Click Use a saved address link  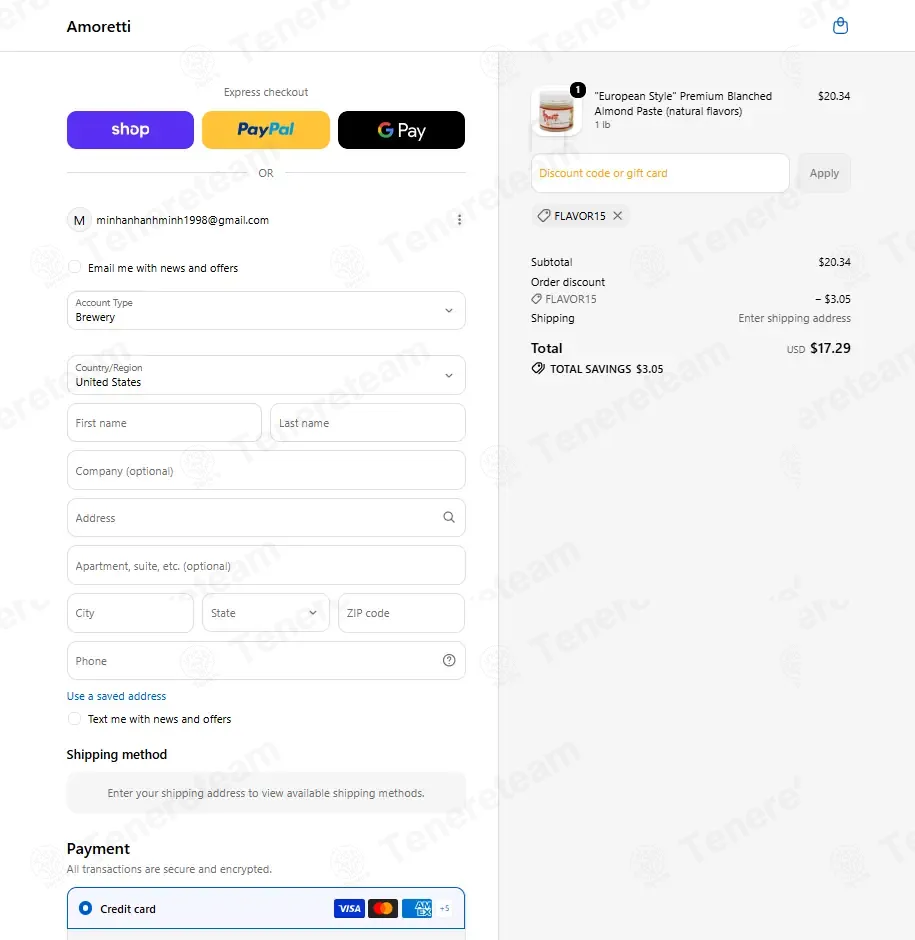(116, 696)
